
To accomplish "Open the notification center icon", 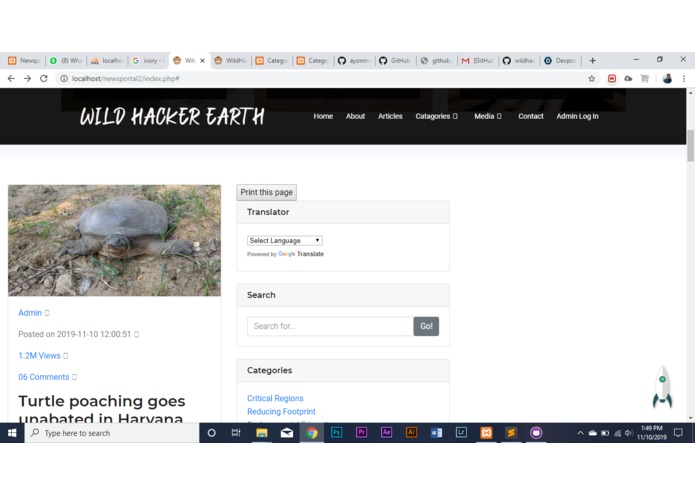I will pos(678,433).
